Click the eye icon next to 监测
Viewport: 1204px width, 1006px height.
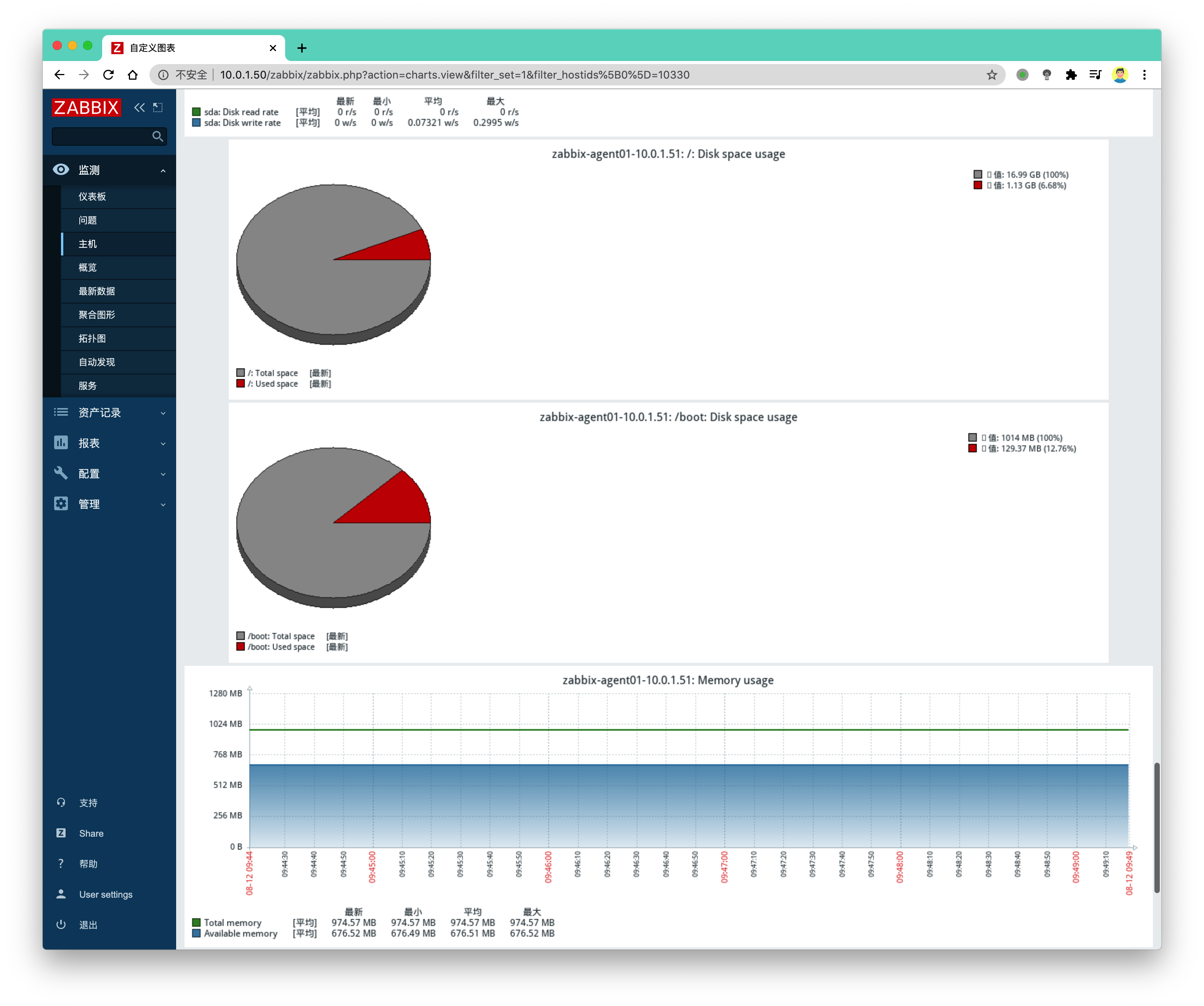coord(61,170)
